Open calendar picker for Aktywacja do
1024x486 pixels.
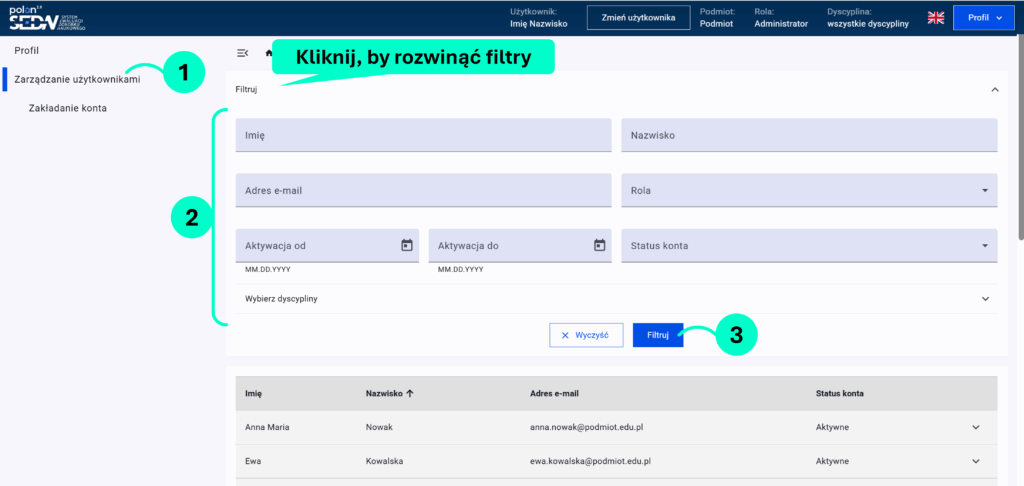coord(599,245)
